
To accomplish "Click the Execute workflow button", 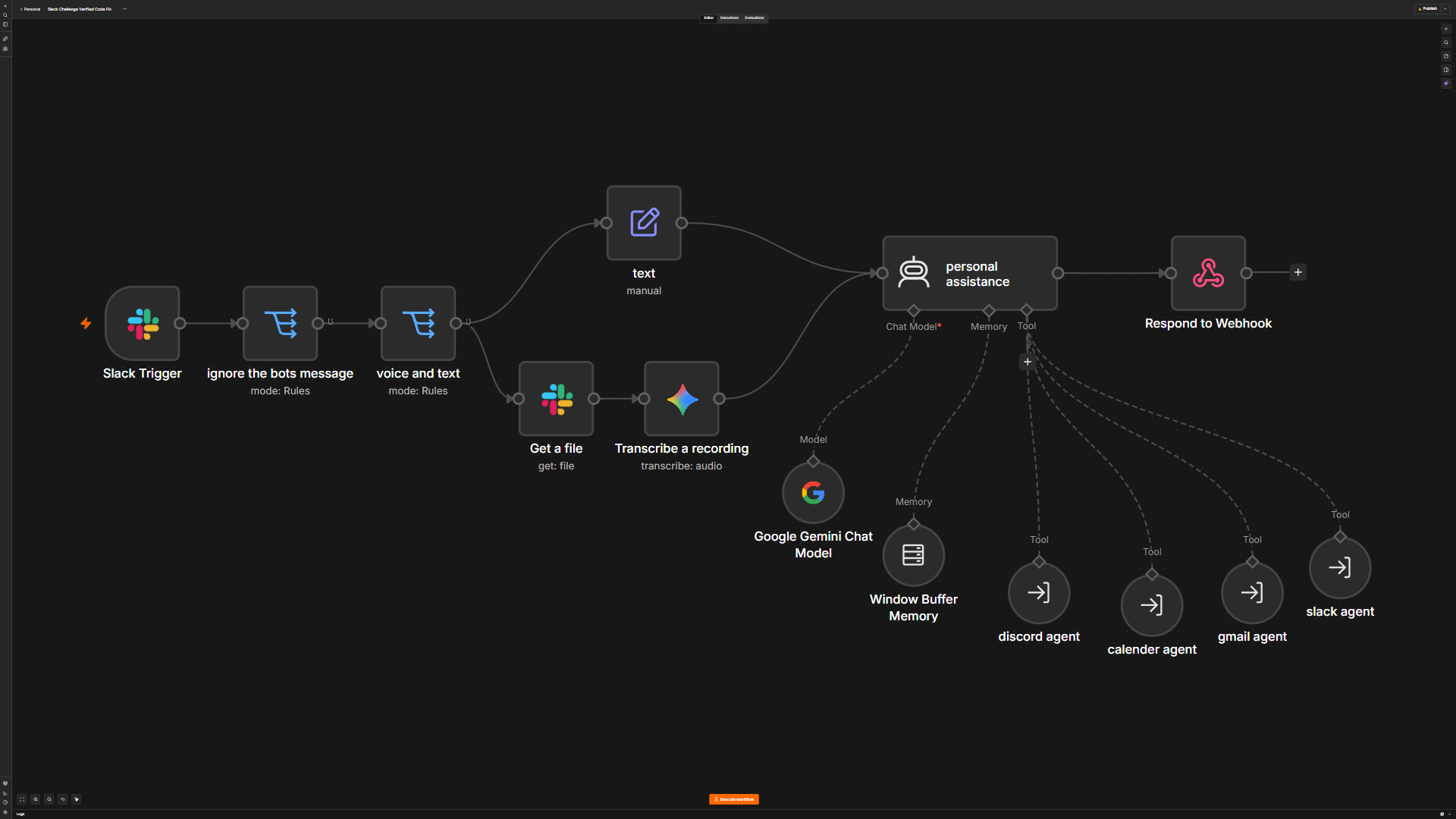I will [734, 799].
